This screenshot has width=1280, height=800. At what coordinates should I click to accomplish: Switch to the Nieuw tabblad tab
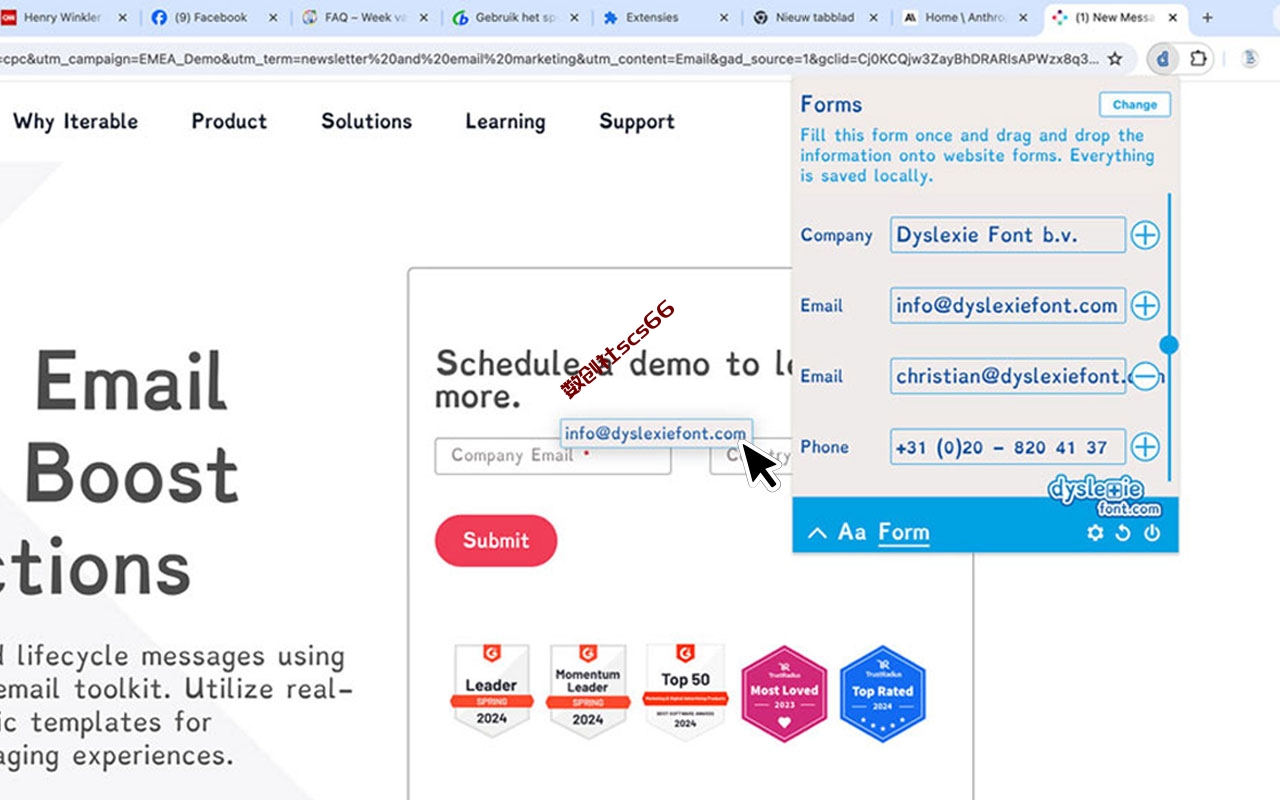point(814,17)
